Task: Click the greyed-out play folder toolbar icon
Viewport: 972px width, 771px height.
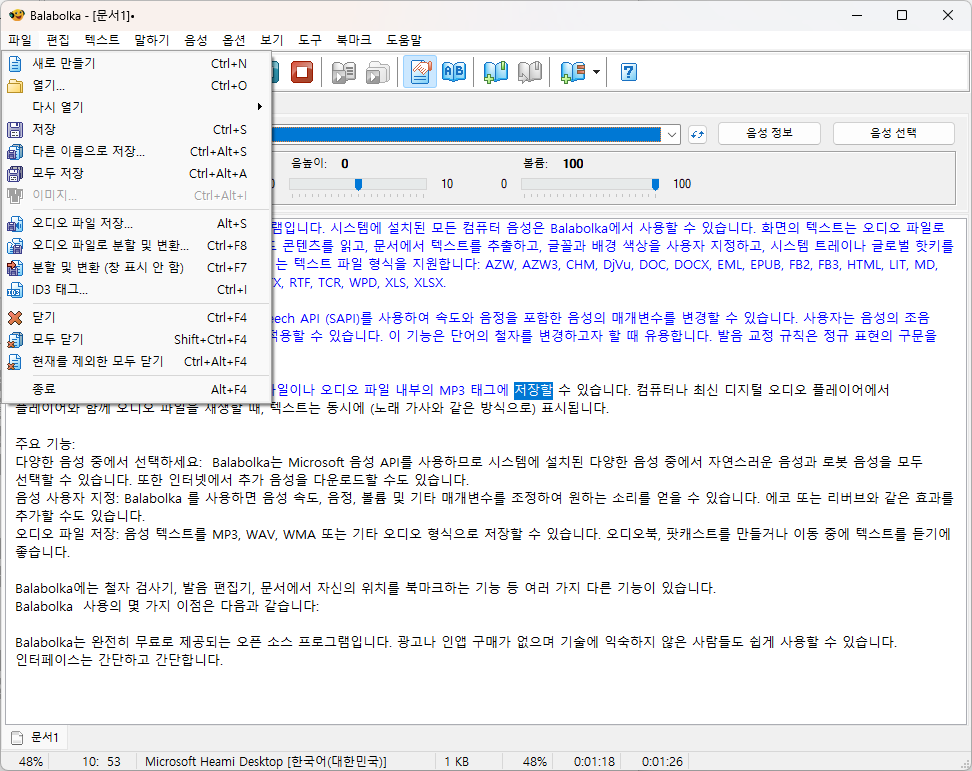Action: pyautogui.click(x=378, y=72)
